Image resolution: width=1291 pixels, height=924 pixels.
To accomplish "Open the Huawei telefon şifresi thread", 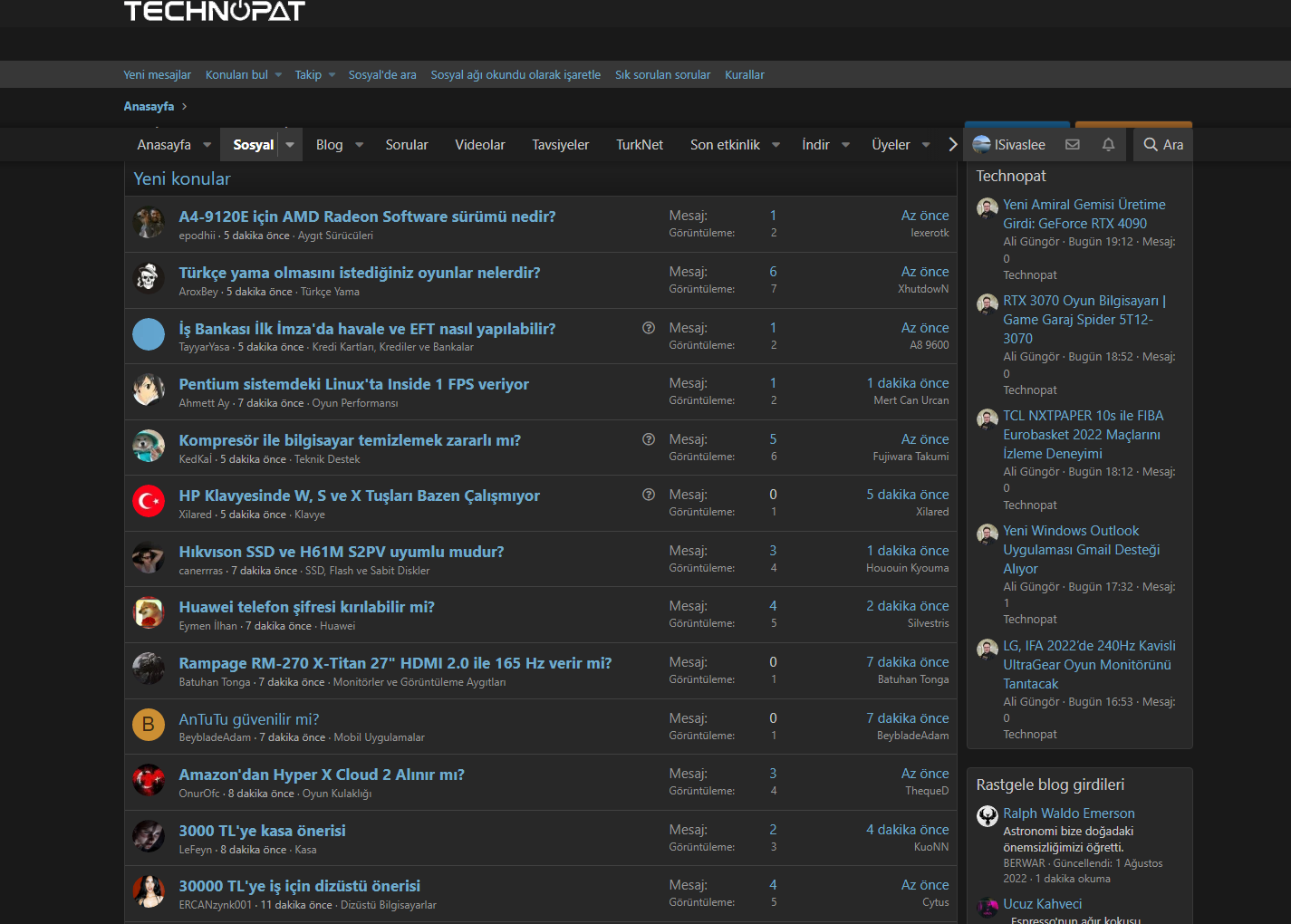I will coord(306,607).
